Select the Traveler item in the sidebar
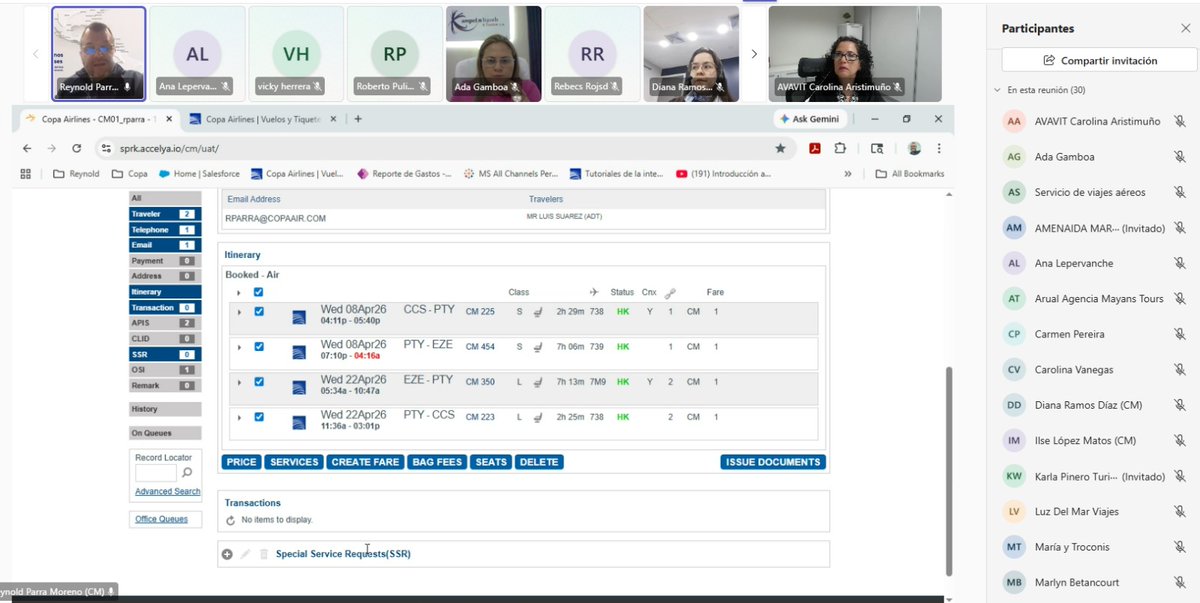Viewport: 1200px width, 603px height. [x=165, y=214]
